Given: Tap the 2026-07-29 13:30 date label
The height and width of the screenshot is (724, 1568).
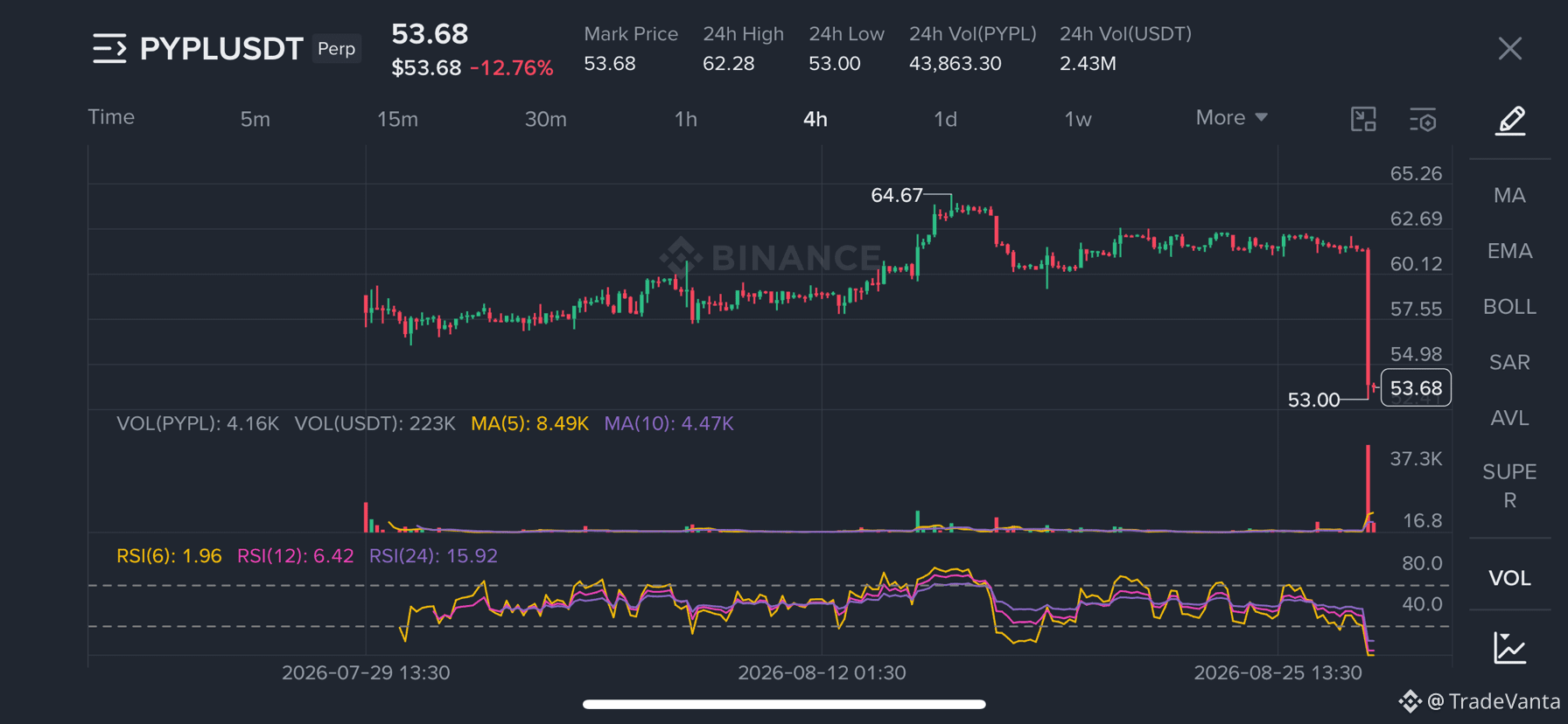Looking at the screenshot, I should [366, 672].
